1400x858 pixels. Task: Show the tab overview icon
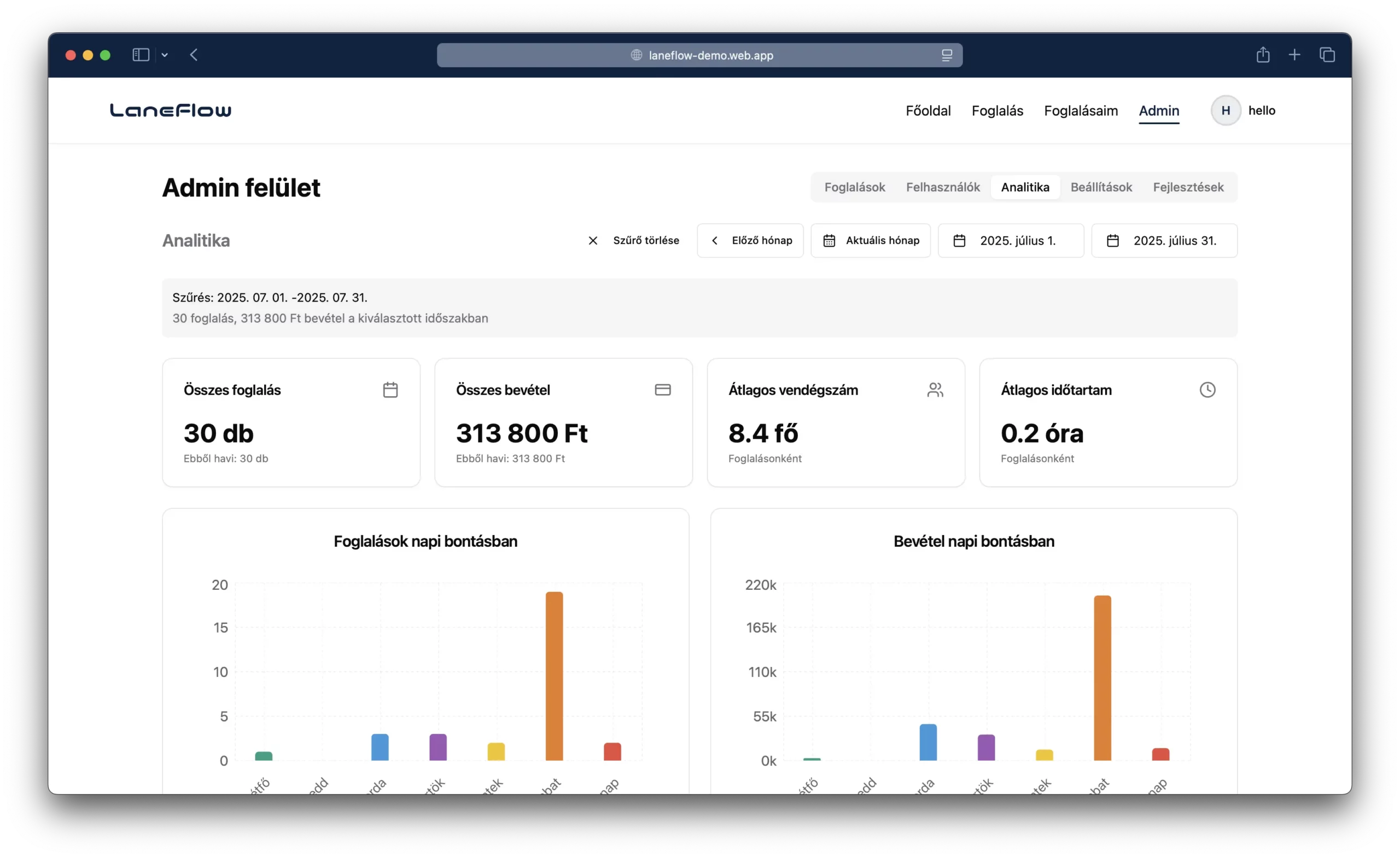(x=1327, y=55)
